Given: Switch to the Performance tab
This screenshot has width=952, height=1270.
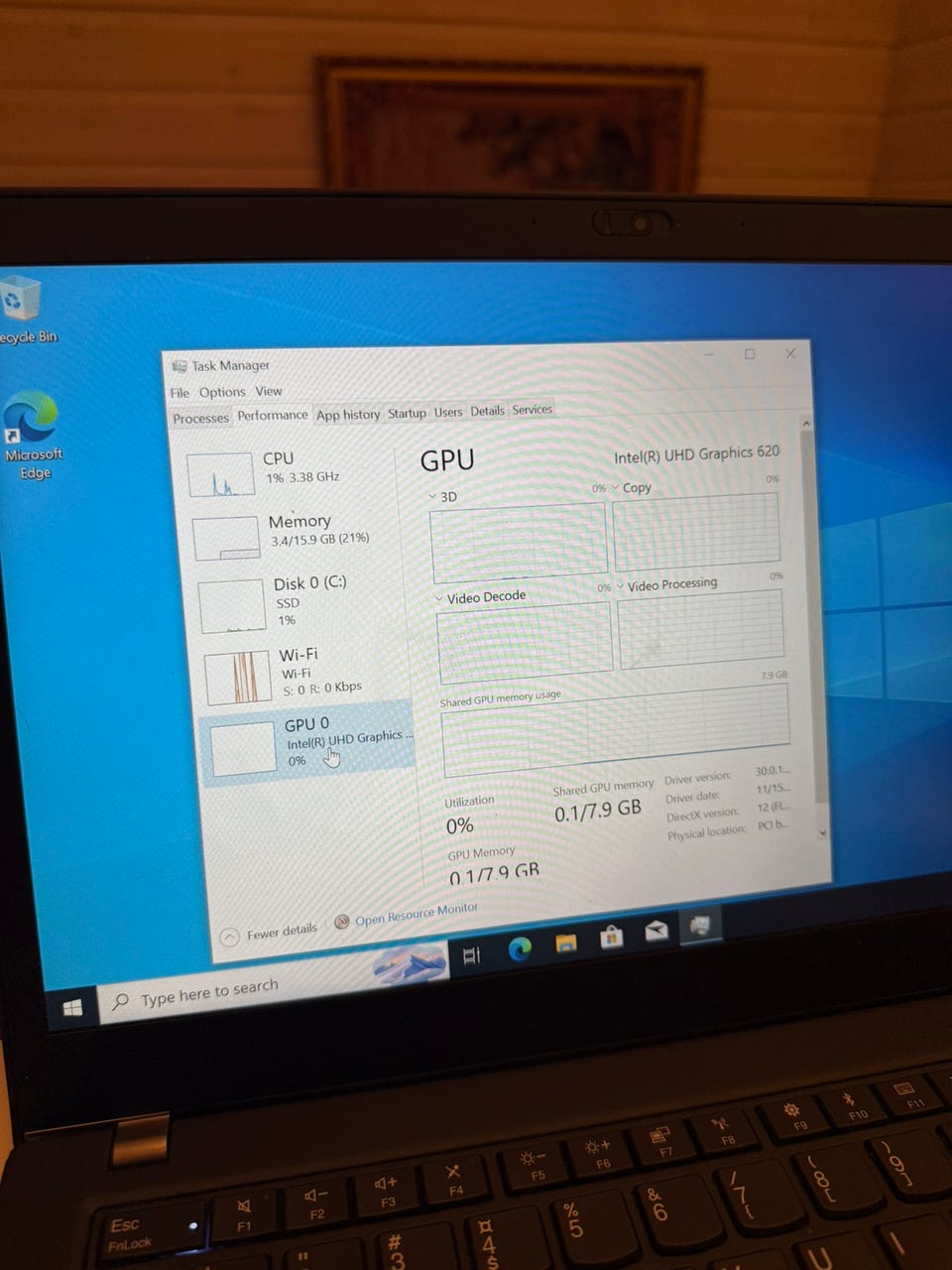Looking at the screenshot, I should coord(273,416).
